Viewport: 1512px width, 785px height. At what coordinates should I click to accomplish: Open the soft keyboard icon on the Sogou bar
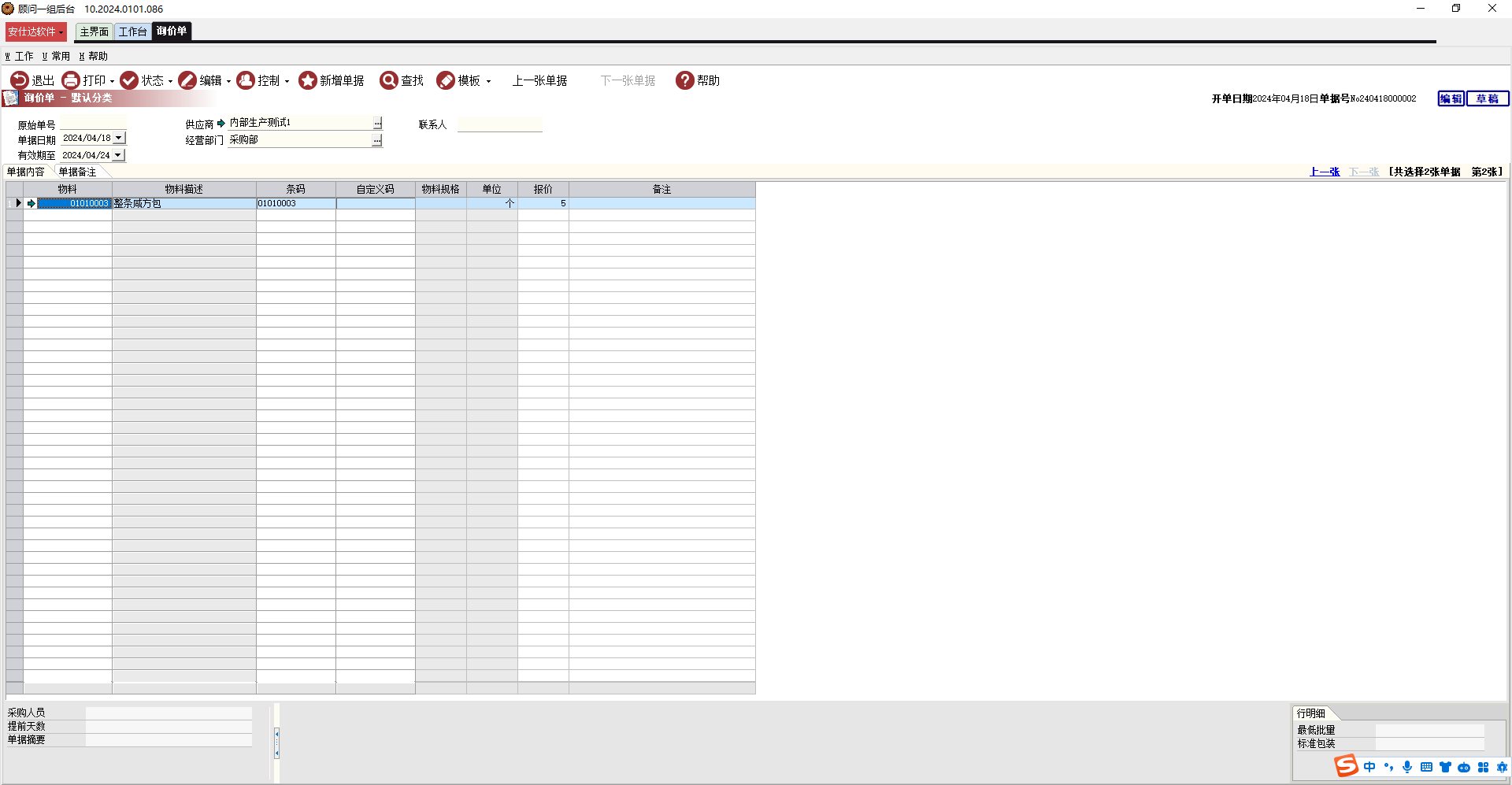(1426, 767)
